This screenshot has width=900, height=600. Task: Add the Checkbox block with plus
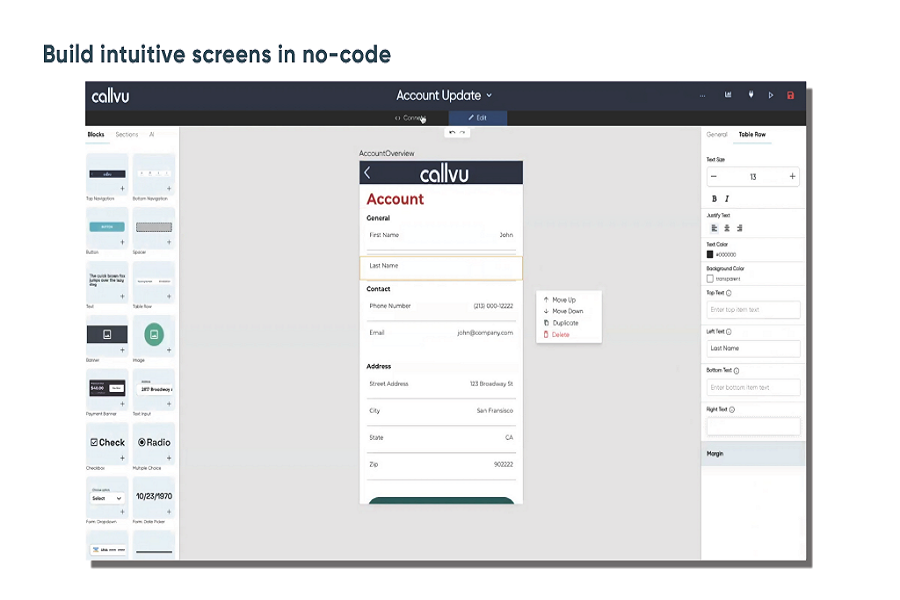122,458
